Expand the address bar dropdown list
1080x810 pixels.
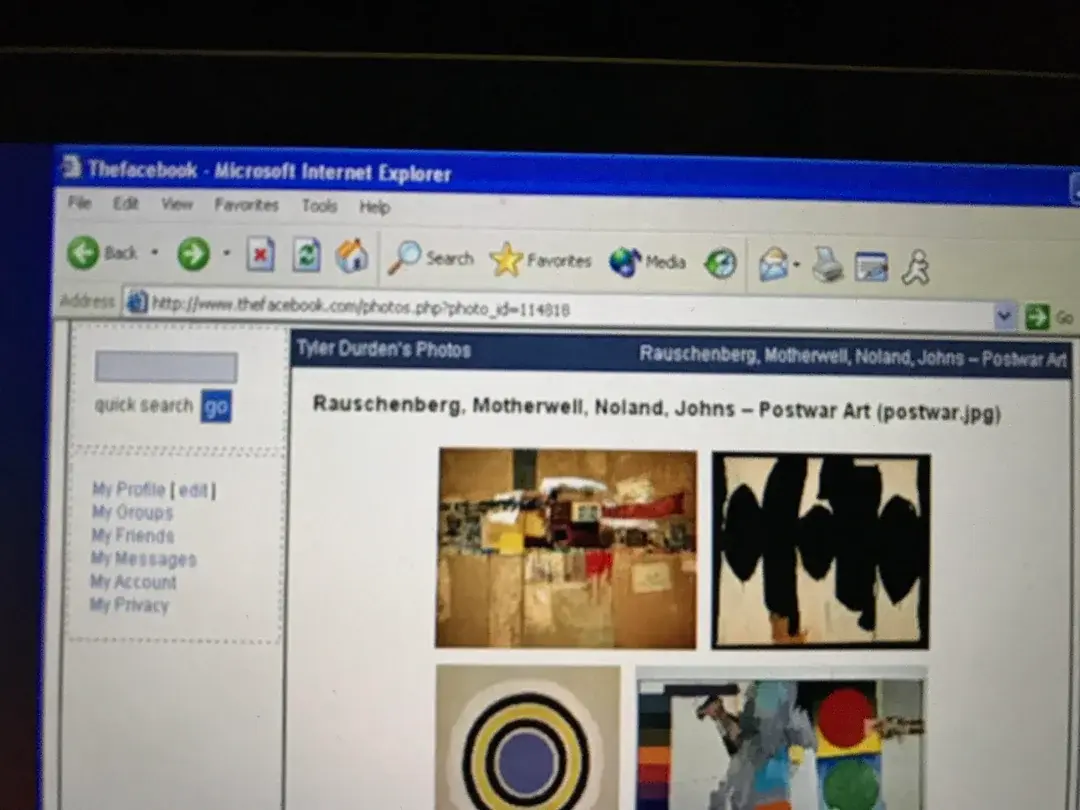tap(1005, 316)
